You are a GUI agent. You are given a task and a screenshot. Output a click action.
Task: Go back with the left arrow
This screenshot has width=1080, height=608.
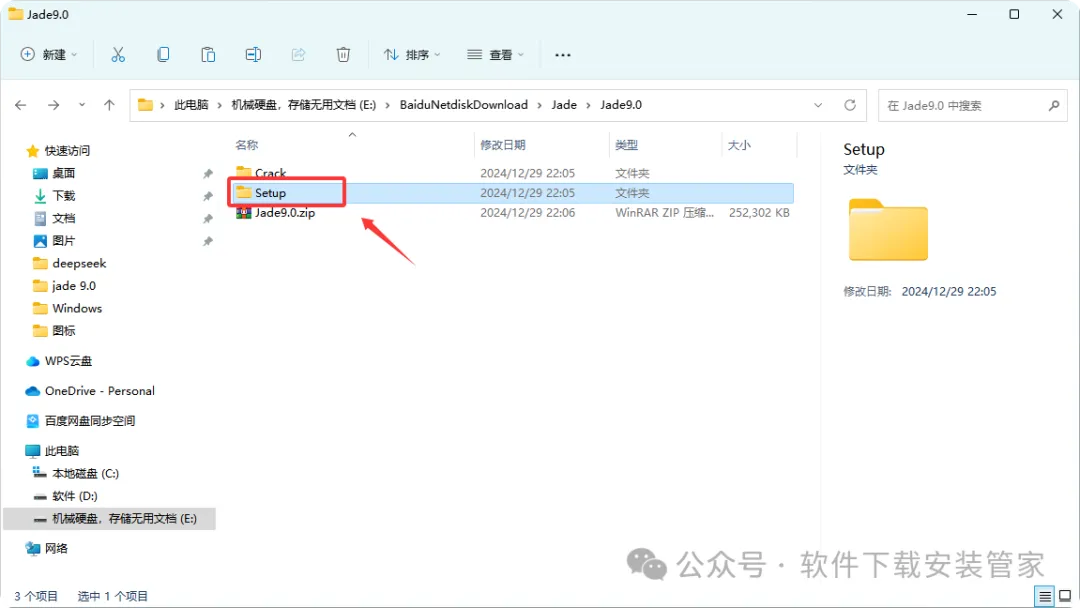point(21,105)
